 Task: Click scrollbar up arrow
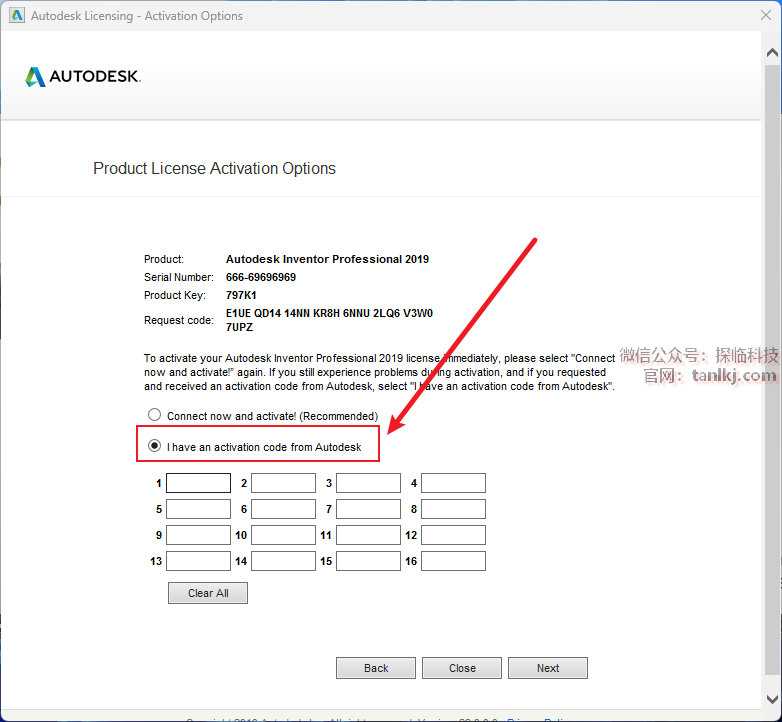pos(772,52)
